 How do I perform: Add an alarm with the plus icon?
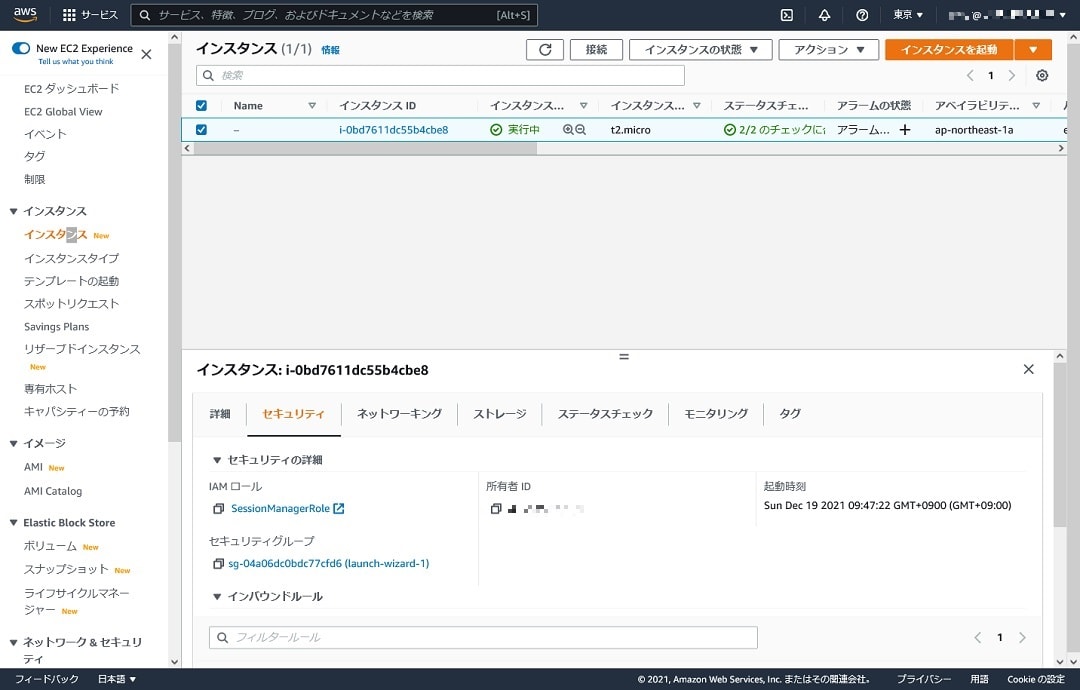905,129
